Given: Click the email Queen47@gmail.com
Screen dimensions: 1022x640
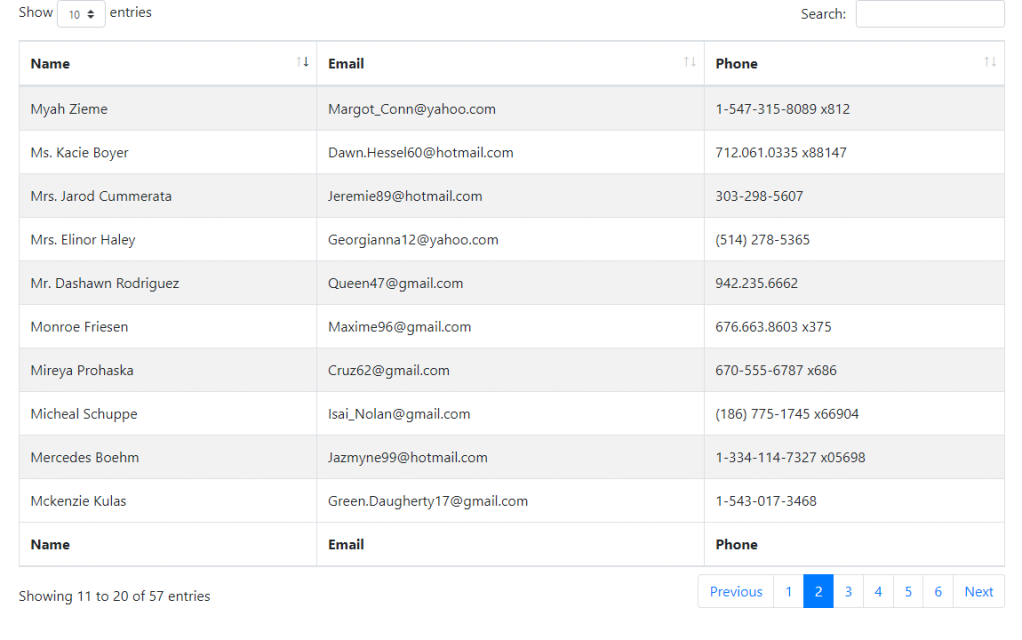Looking at the screenshot, I should [x=395, y=283].
